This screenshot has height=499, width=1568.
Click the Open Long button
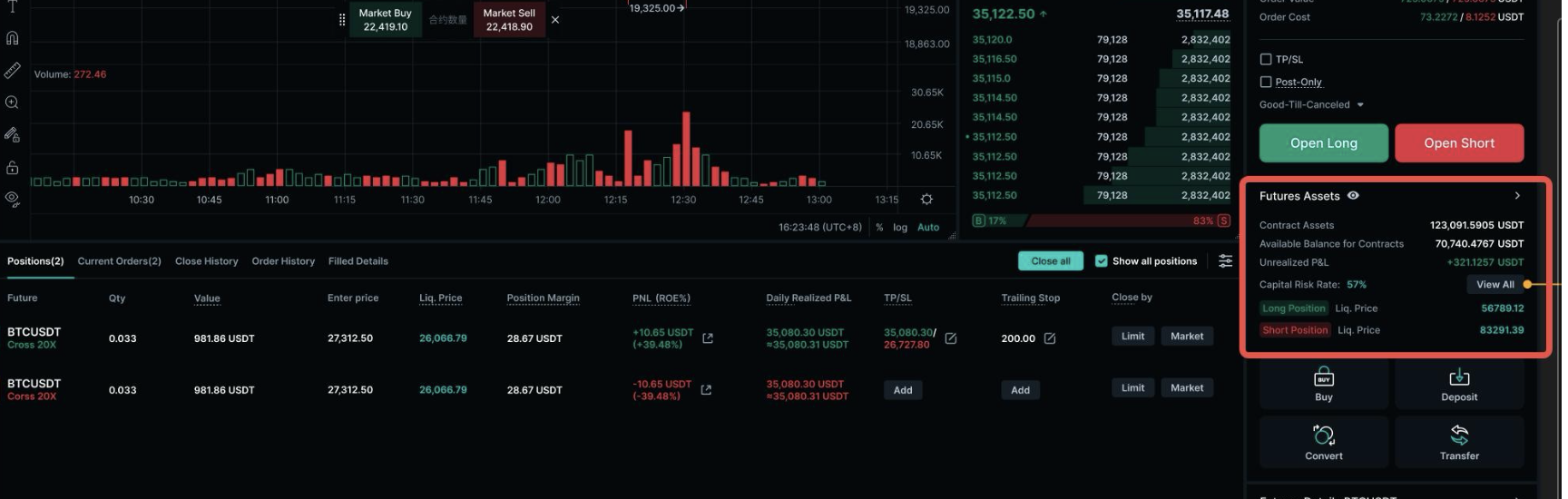[x=1324, y=143]
